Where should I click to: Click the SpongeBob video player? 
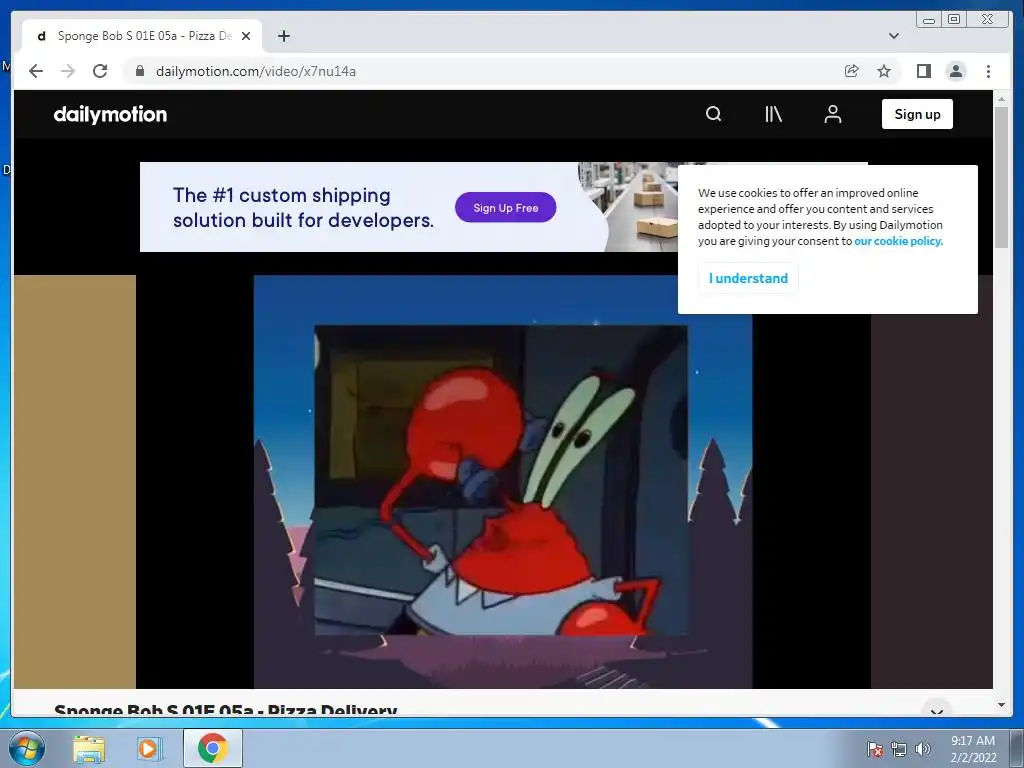[x=503, y=481]
